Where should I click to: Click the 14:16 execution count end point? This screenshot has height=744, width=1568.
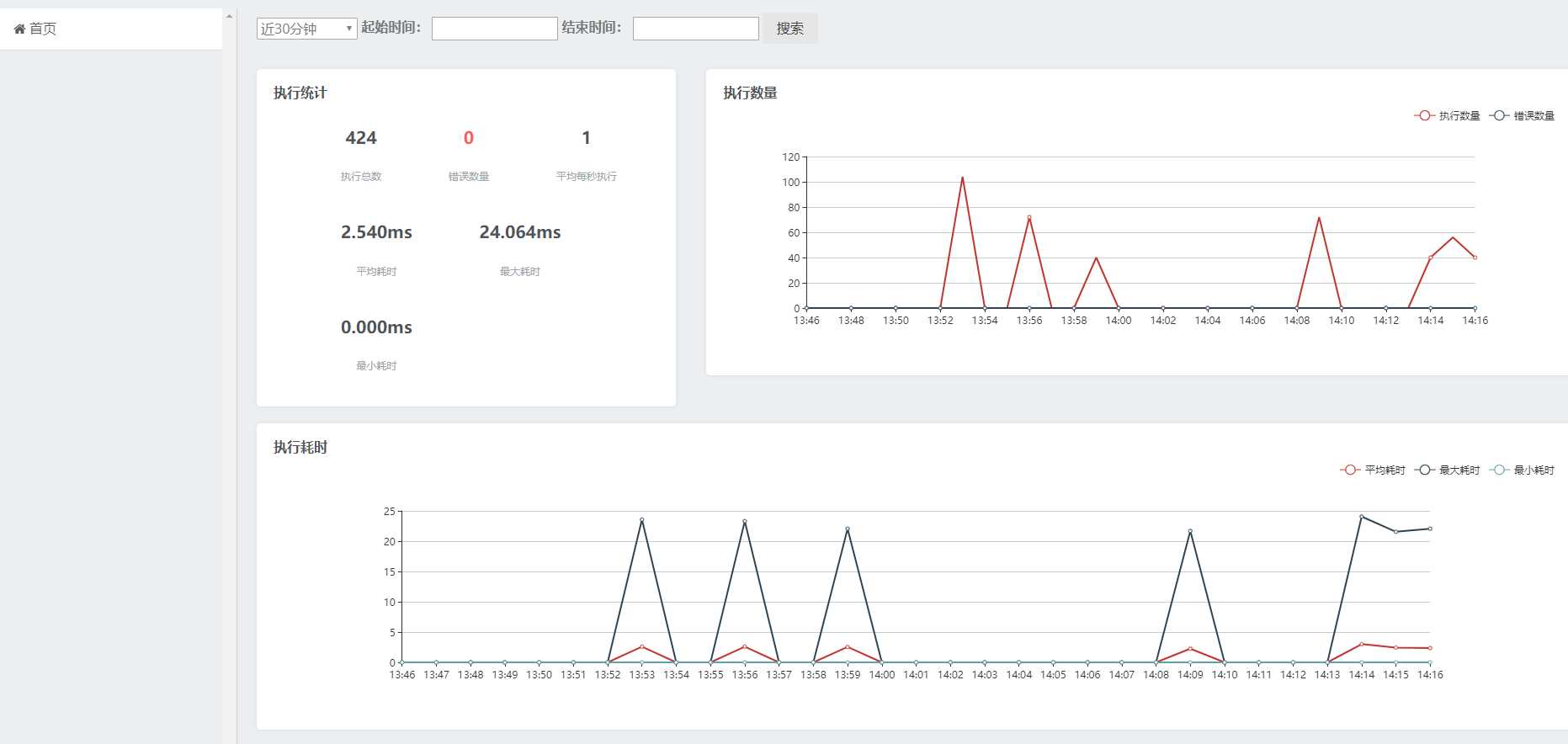click(x=1475, y=258)
